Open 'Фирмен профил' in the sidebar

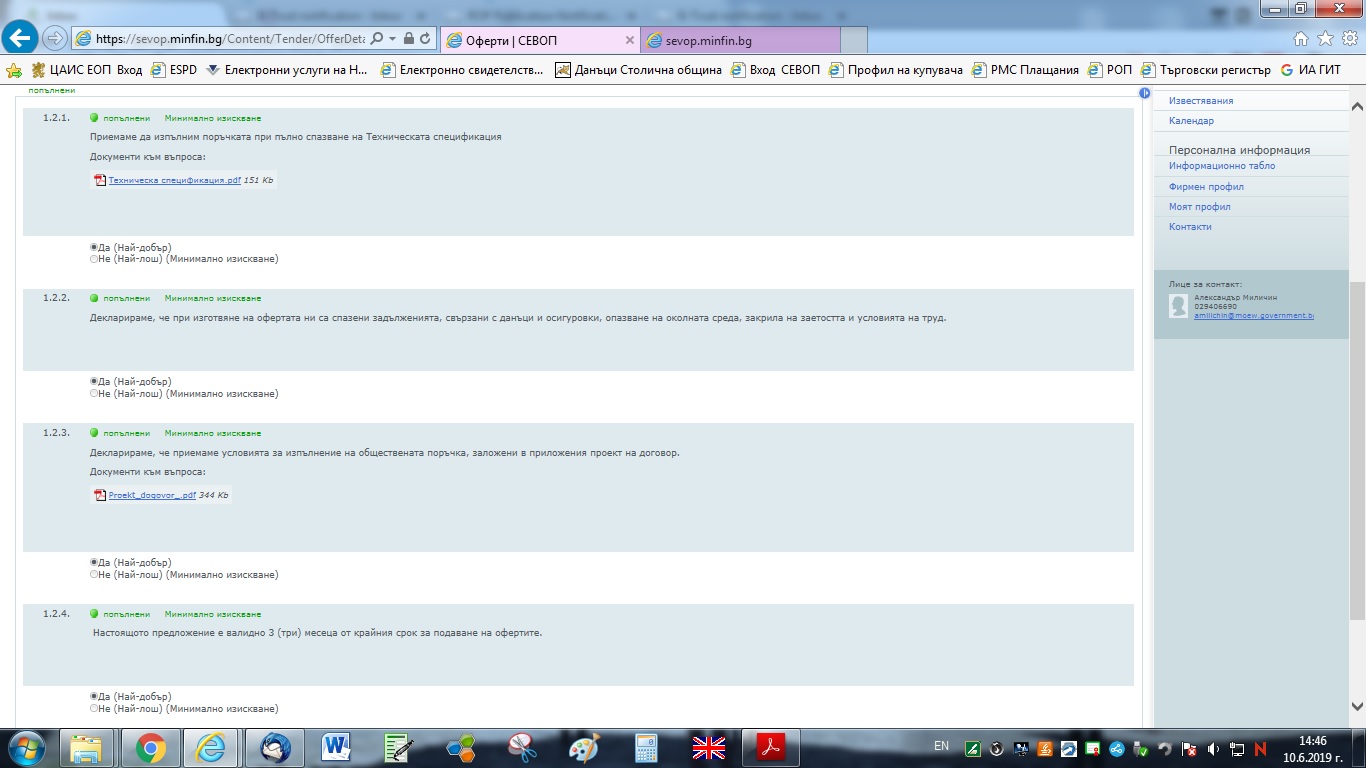(x=1206, y=187)
